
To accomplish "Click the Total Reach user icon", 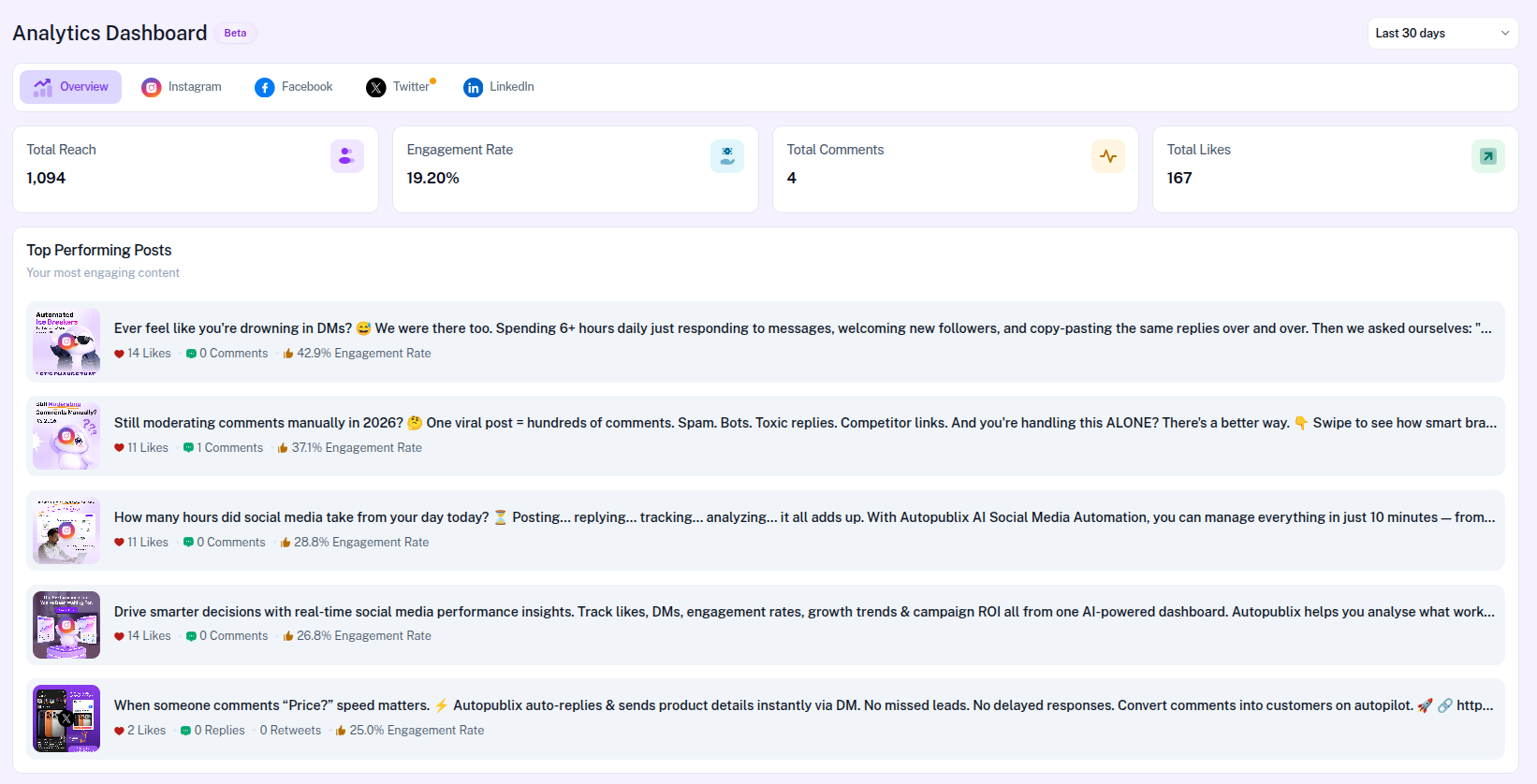I will point(347,156).
